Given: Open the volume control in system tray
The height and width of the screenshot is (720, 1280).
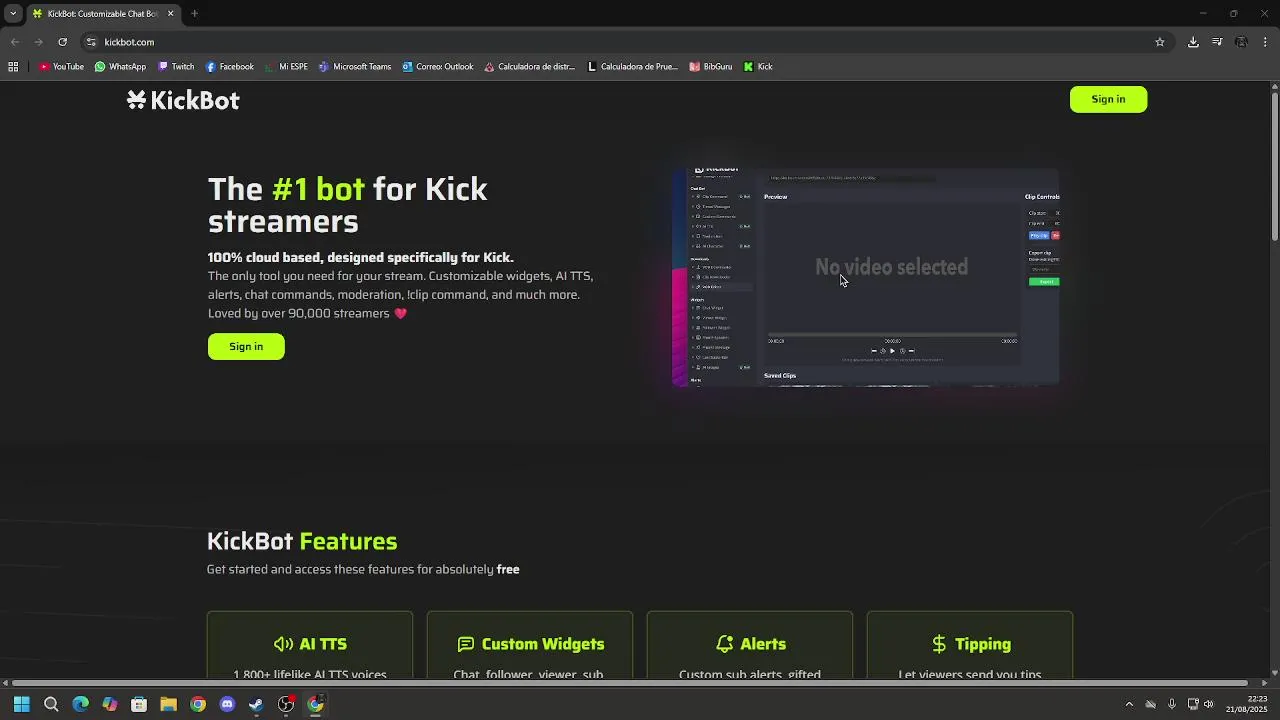Looking at the screenshot, I should pos(1209,704).
